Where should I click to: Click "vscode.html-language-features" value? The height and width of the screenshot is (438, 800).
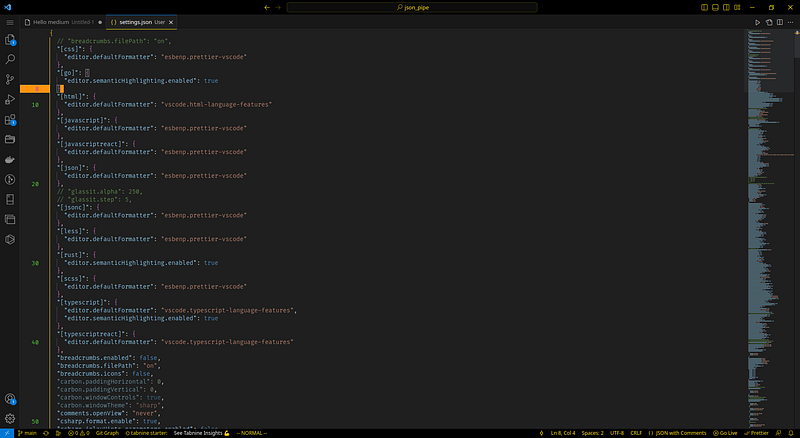coord(216,105)
